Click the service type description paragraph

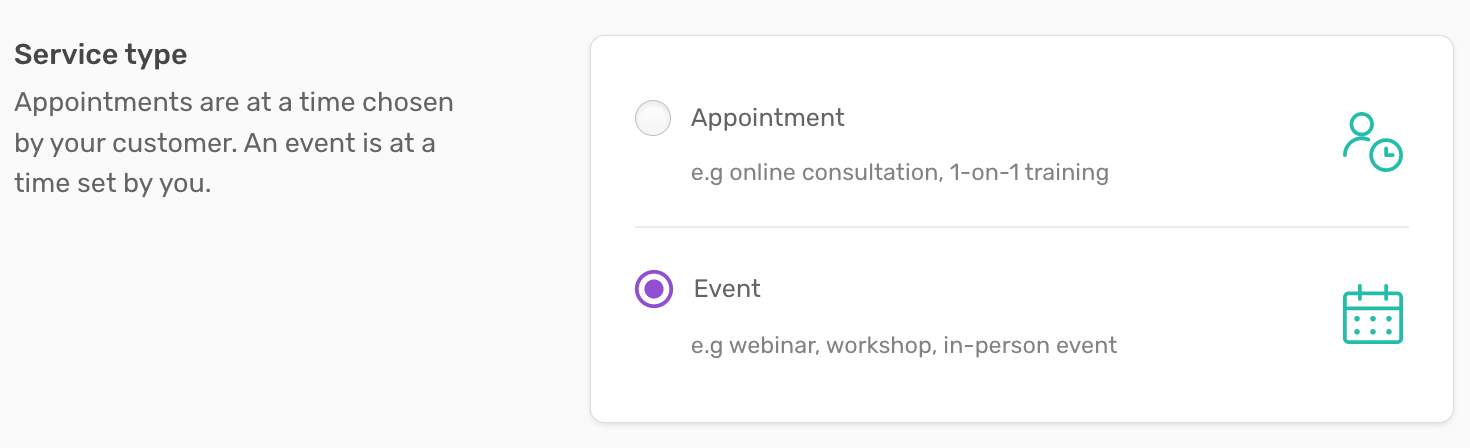coord(235,143)
